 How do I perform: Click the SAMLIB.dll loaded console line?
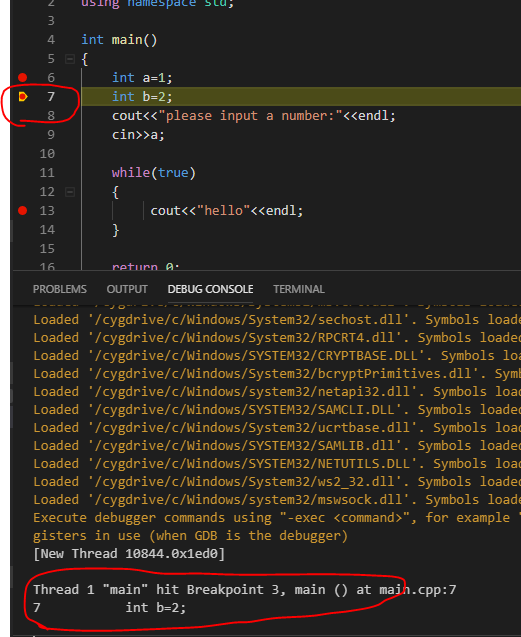(277, 446)
